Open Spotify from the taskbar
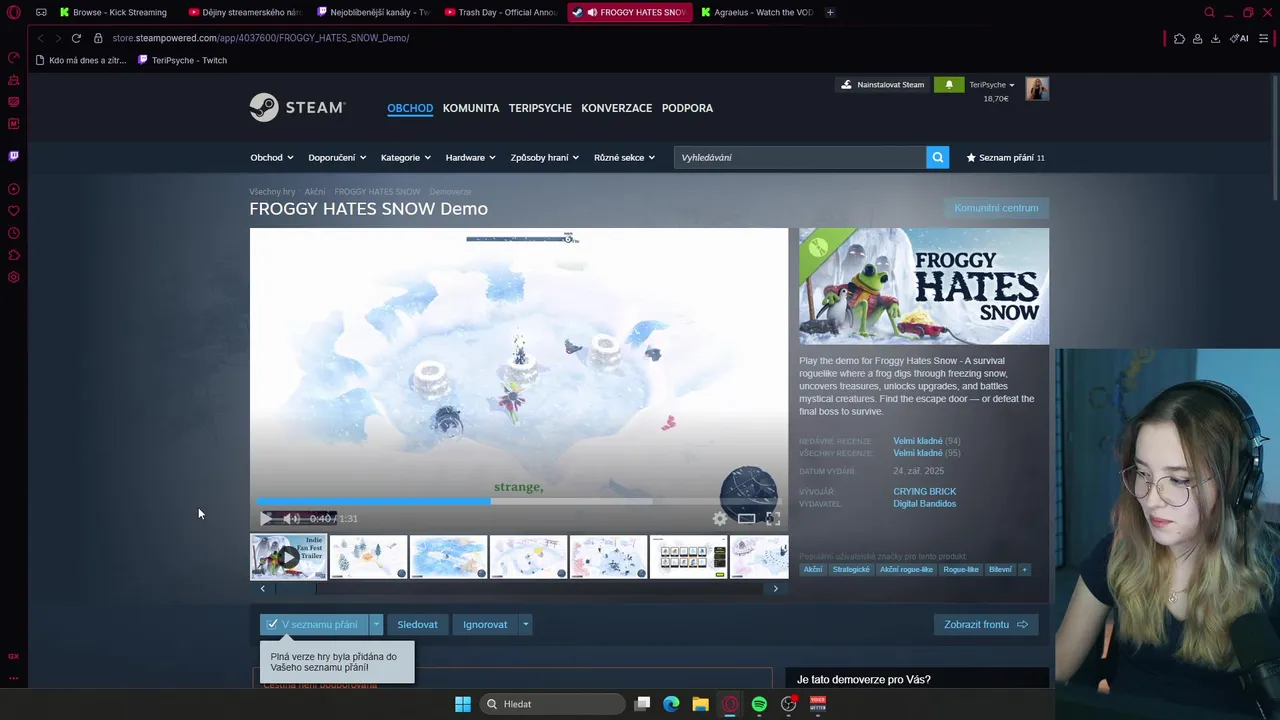 [759, 704]
